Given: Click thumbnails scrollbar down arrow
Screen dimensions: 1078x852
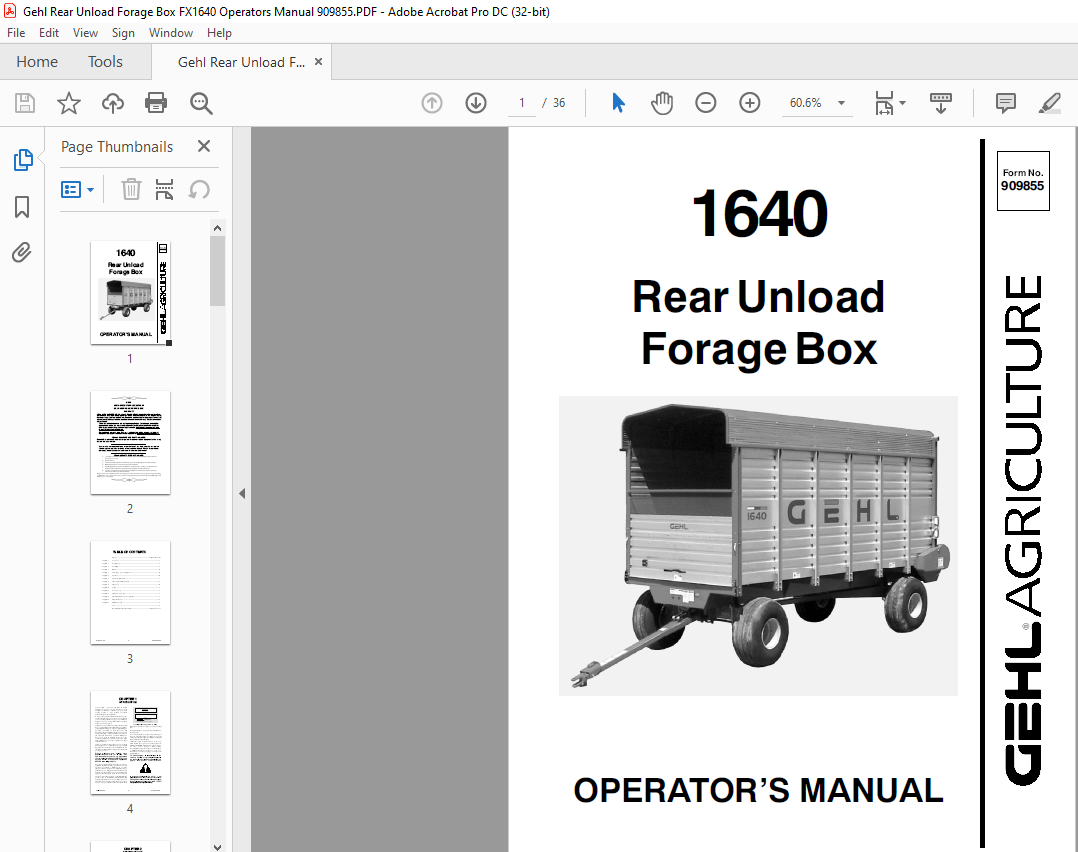Looking at the screenshot, I should click(217, 846).
